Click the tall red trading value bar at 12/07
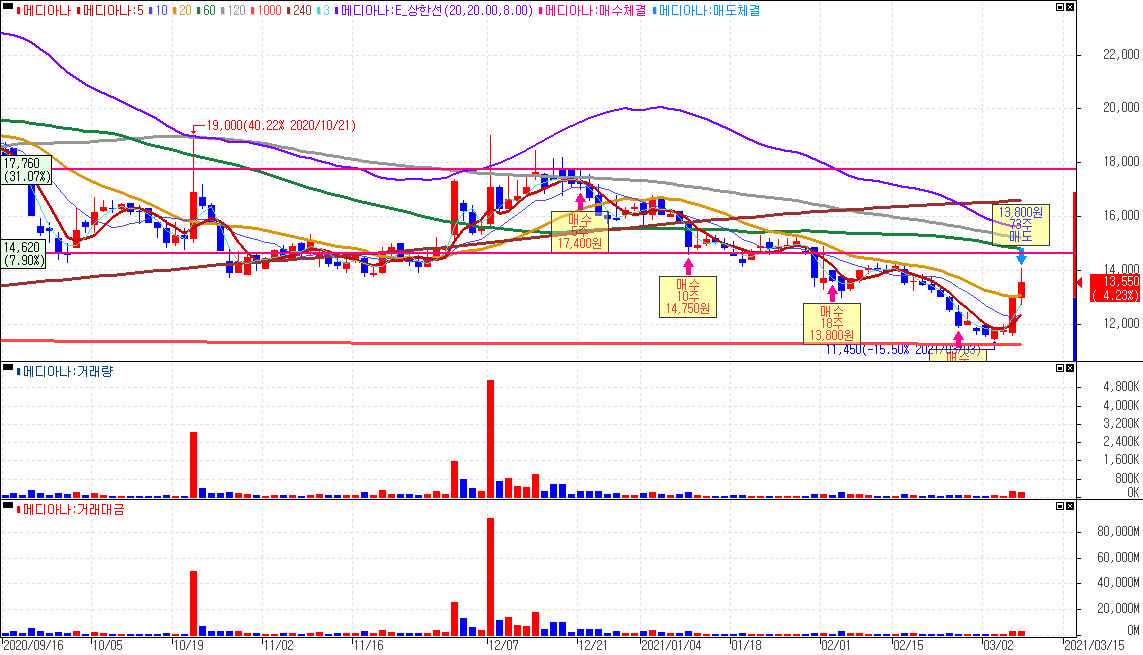Screen dimensions: 1143x655 pos(491,576)
